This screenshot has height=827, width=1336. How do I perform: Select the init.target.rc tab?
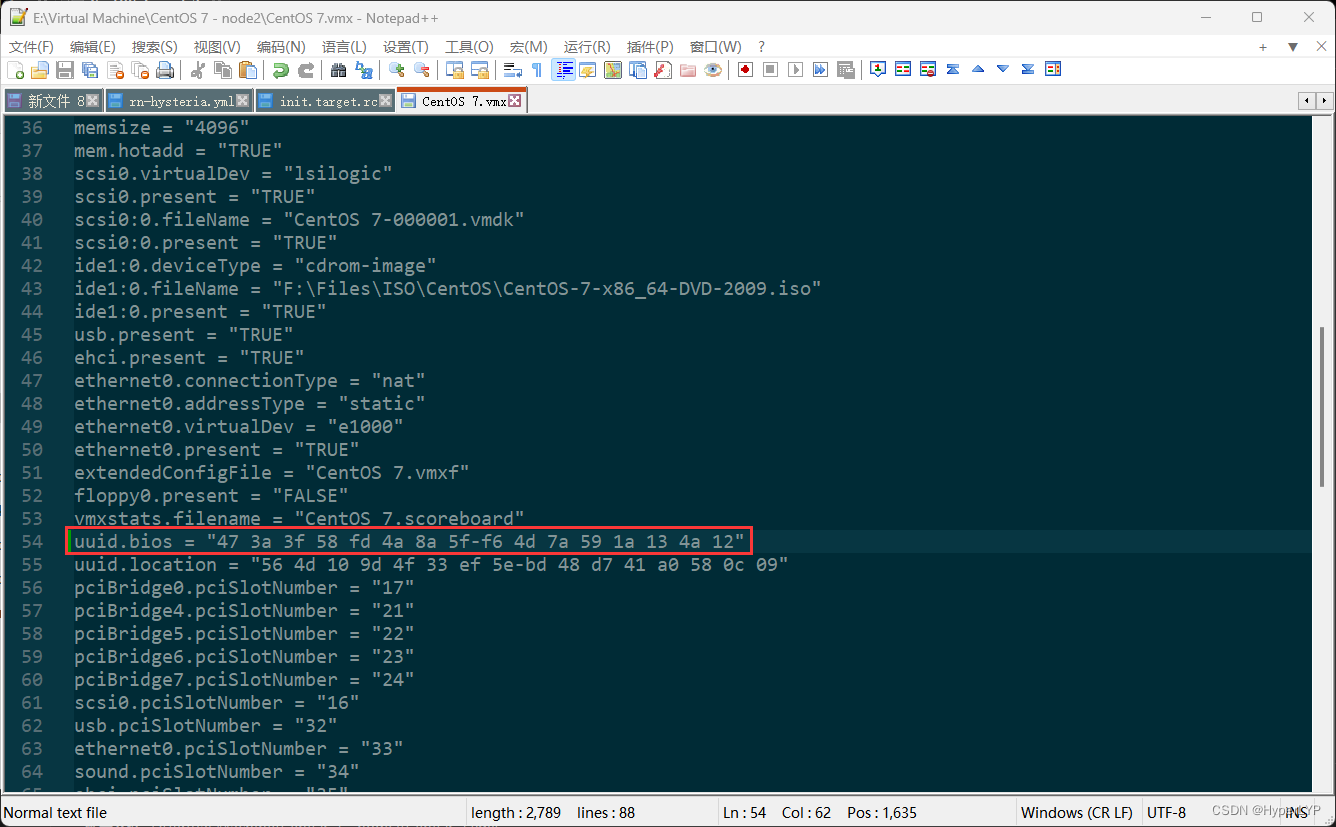click(x=318, y=100)
